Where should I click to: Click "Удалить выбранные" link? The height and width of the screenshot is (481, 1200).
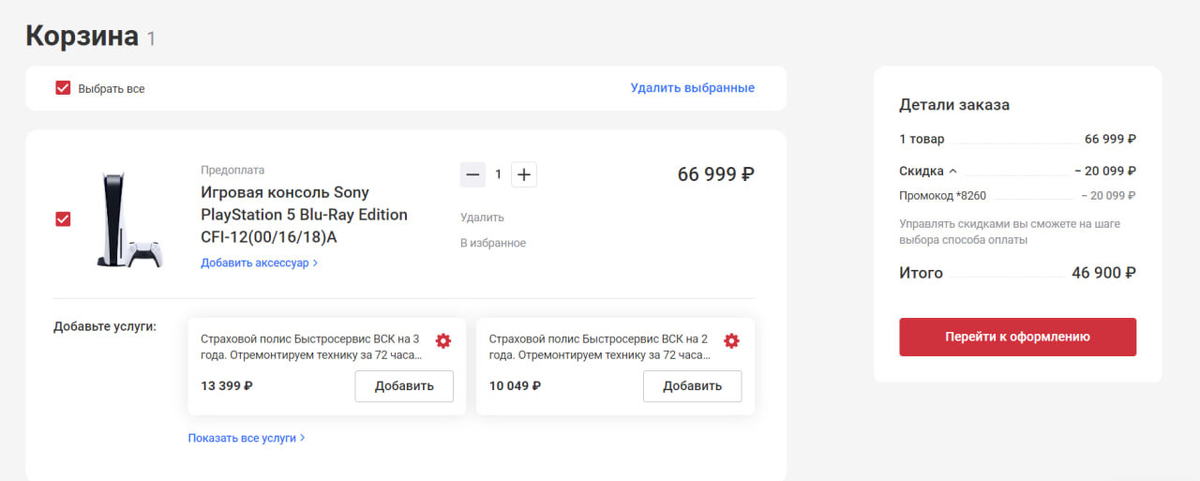tap(692, 88)
